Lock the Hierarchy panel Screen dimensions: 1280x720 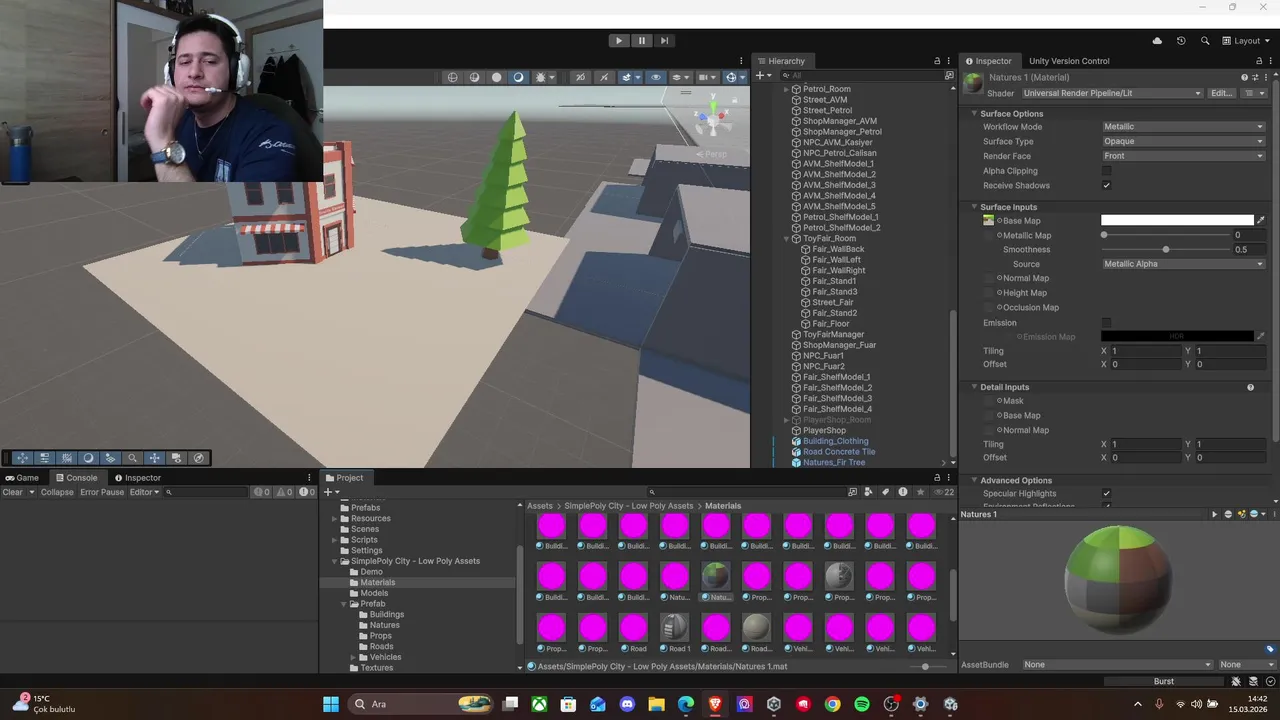pos(937,61)
